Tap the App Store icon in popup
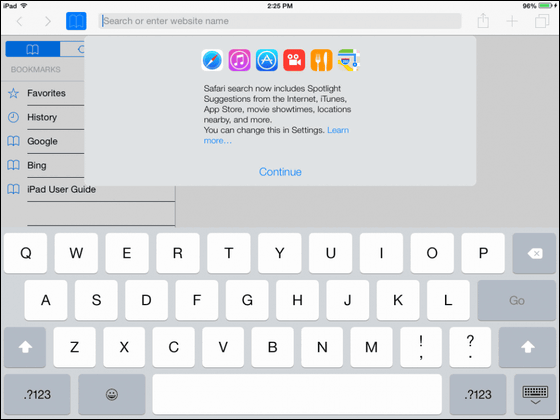This screenshot has height=420, width=560. pyautogui.click(x=267, y=60)
